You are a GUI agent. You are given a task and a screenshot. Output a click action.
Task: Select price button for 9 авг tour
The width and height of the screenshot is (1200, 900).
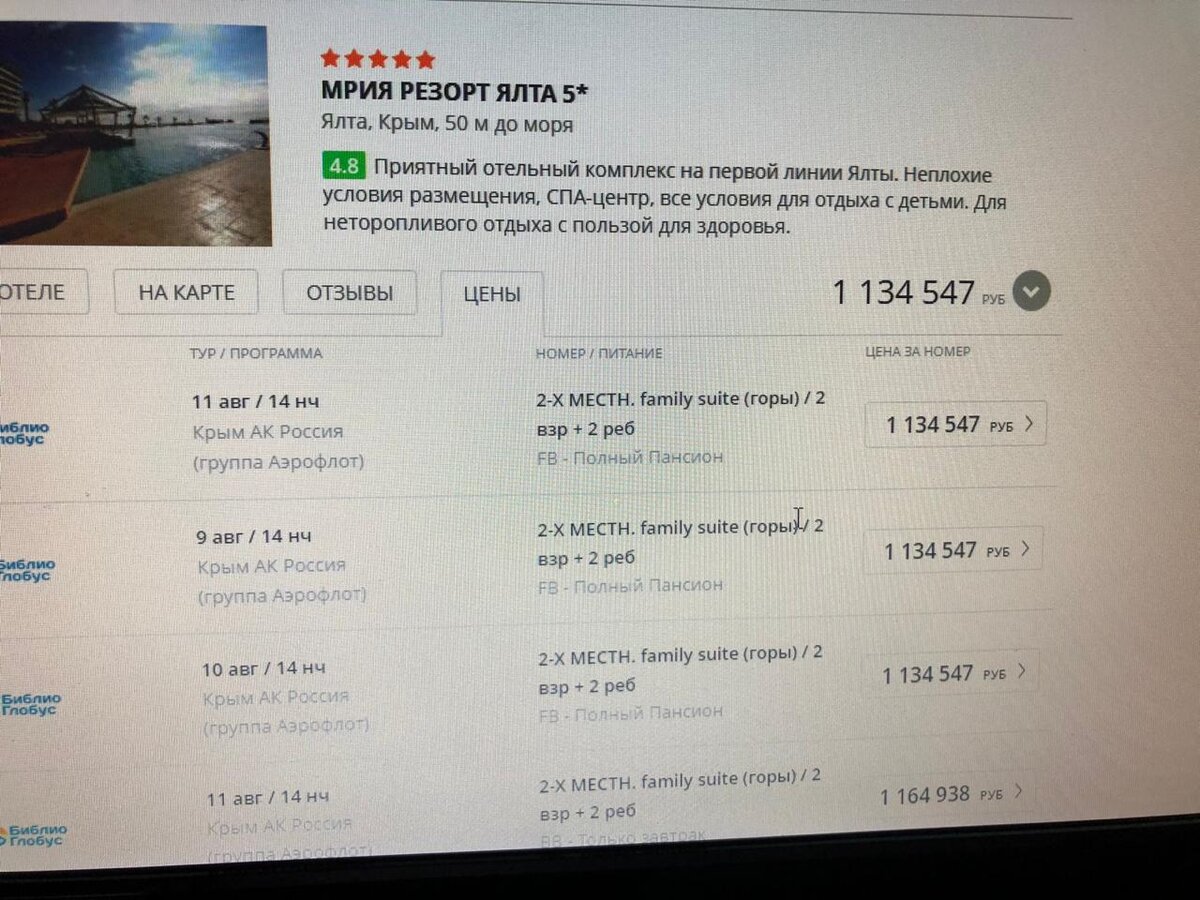[952, 551]
